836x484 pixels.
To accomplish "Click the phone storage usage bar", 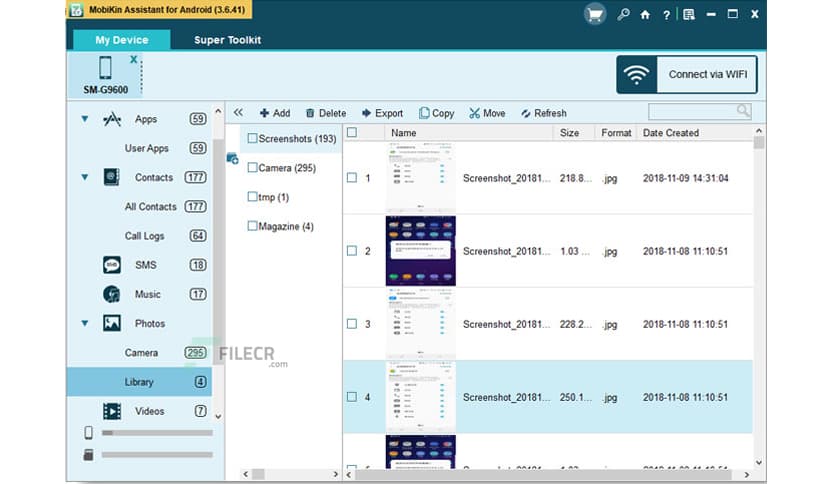I will [157, 433].
